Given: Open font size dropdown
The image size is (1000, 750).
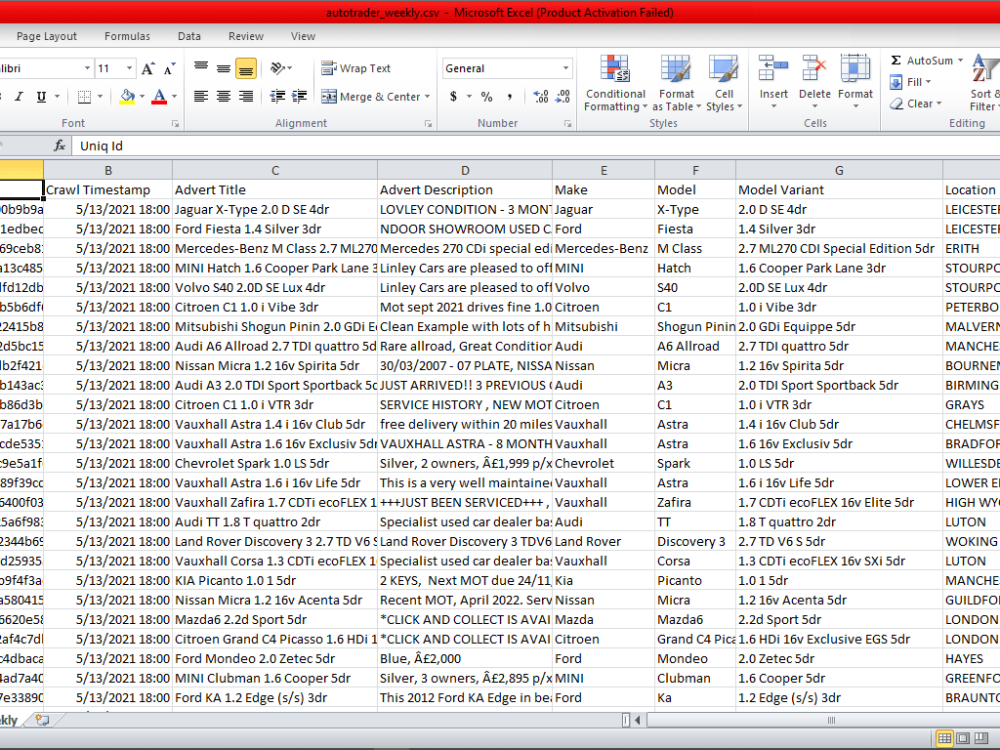Looking at the screenshot, I should click(129, 68).
